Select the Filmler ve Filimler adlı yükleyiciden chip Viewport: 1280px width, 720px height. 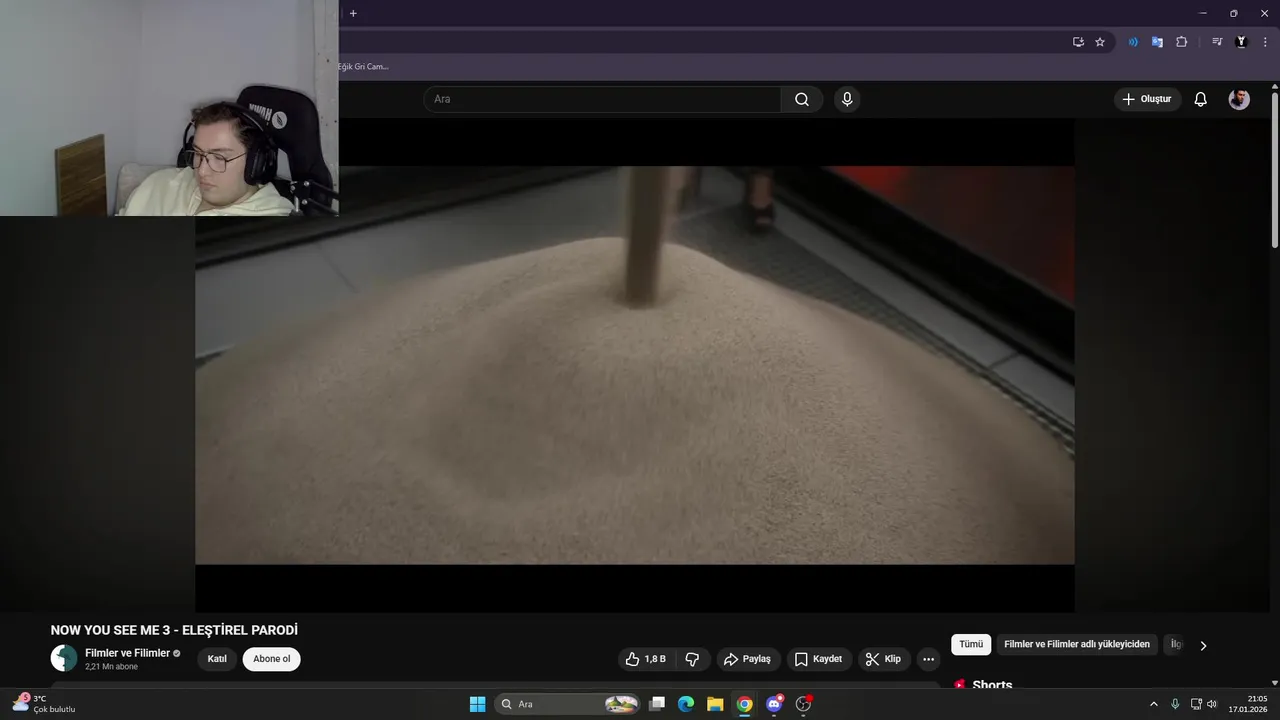(1077, 645)
